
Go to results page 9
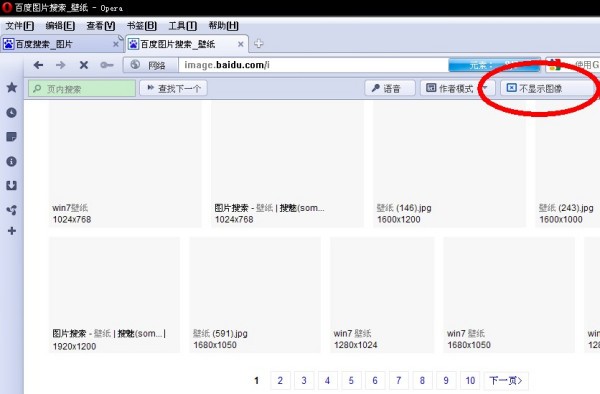(x=446, y=380)
